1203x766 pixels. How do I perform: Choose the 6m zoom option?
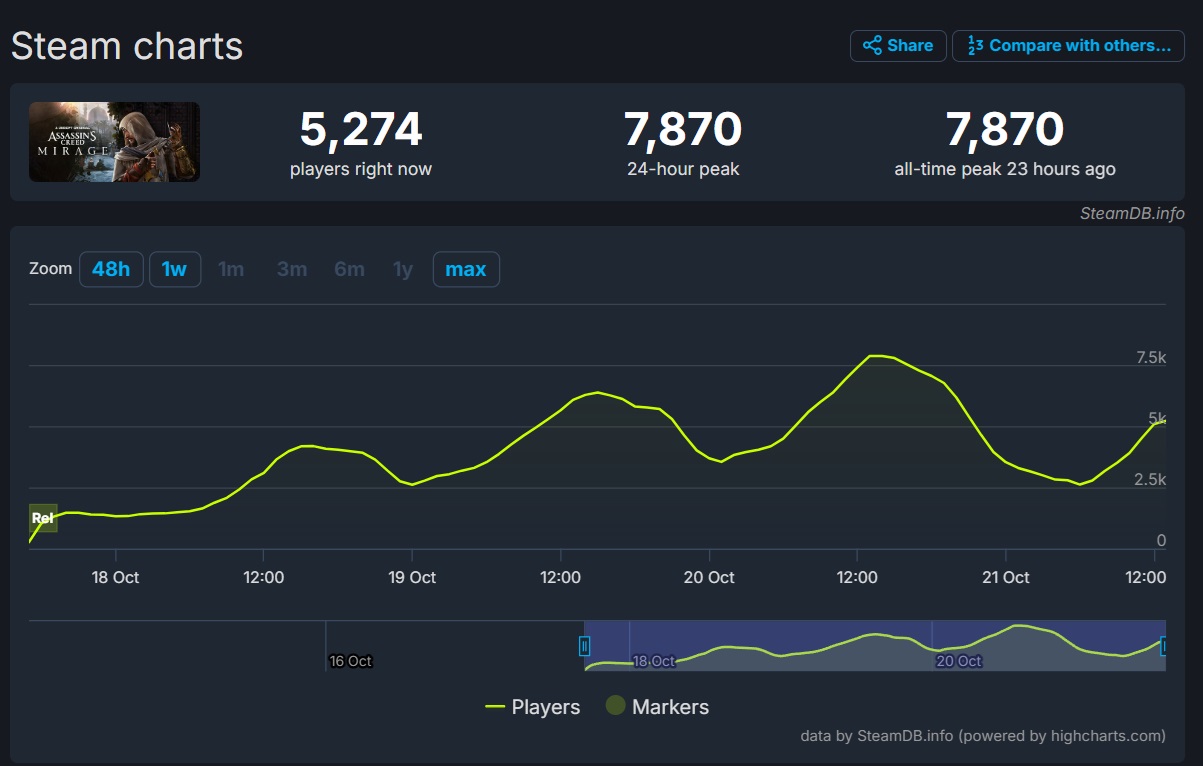click(x=349, y=269)
